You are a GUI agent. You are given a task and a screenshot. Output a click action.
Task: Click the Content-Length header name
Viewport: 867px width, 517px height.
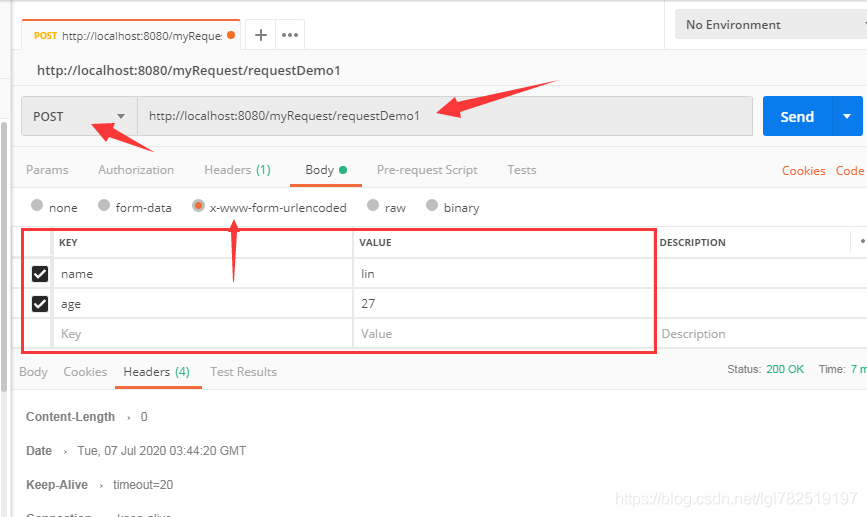click(70, 416)
